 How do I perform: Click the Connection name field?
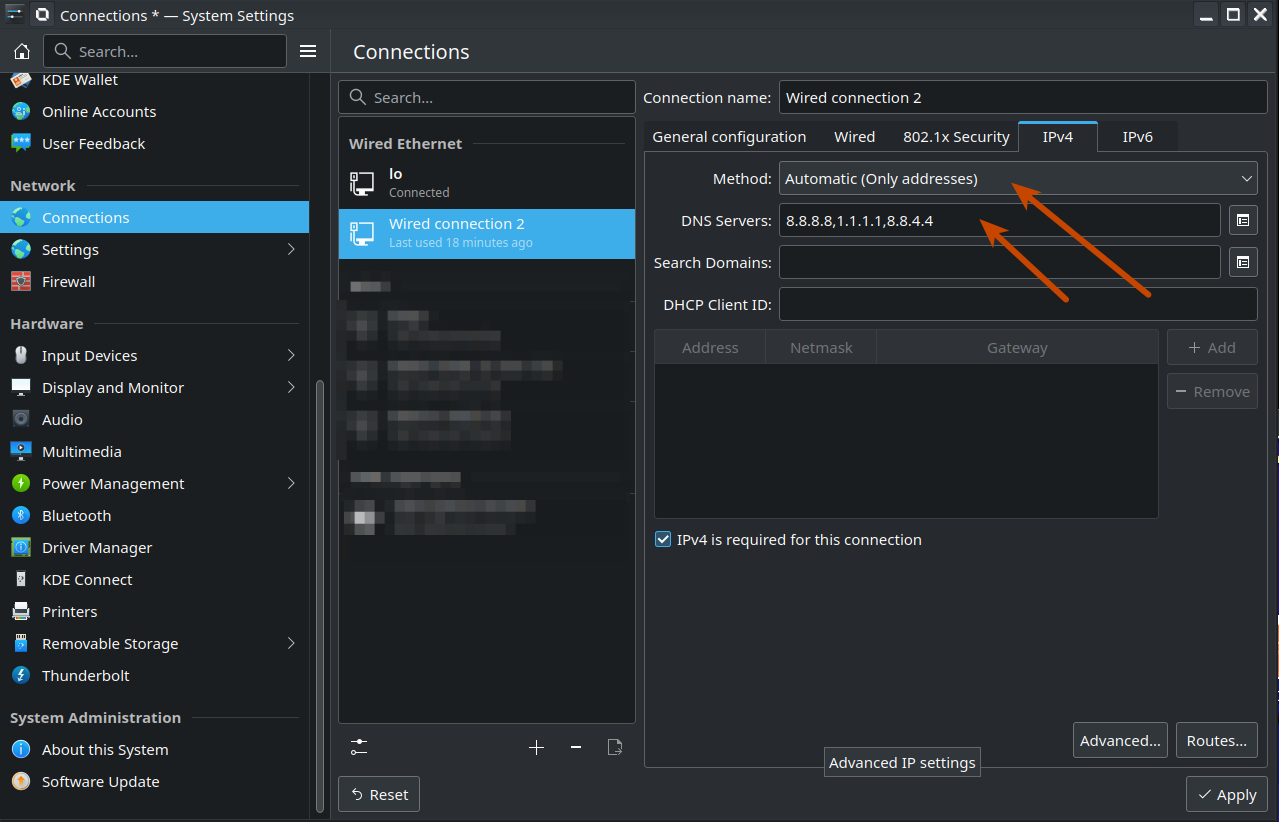point(1023,98)
